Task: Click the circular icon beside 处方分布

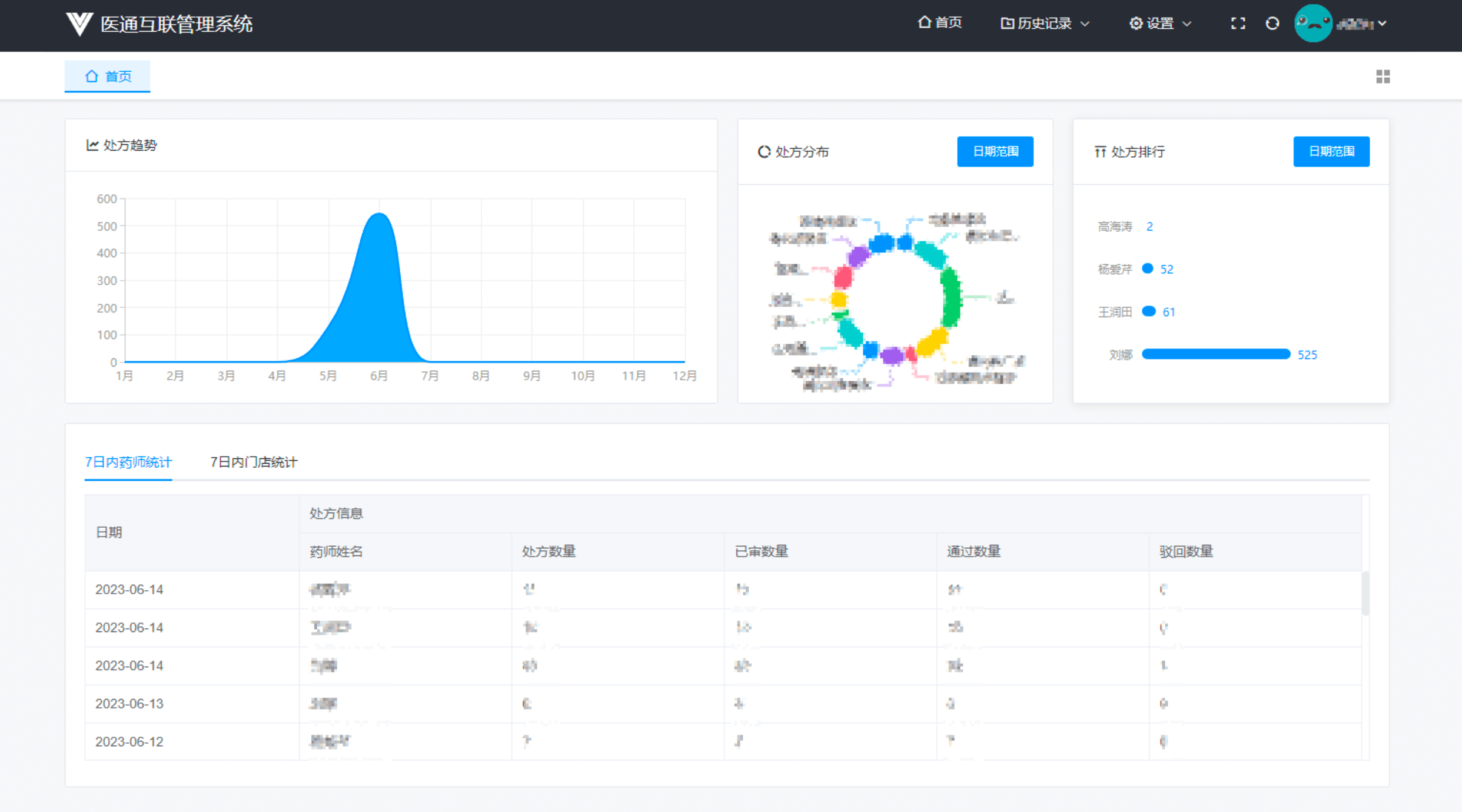Action: tap(764, 151)
